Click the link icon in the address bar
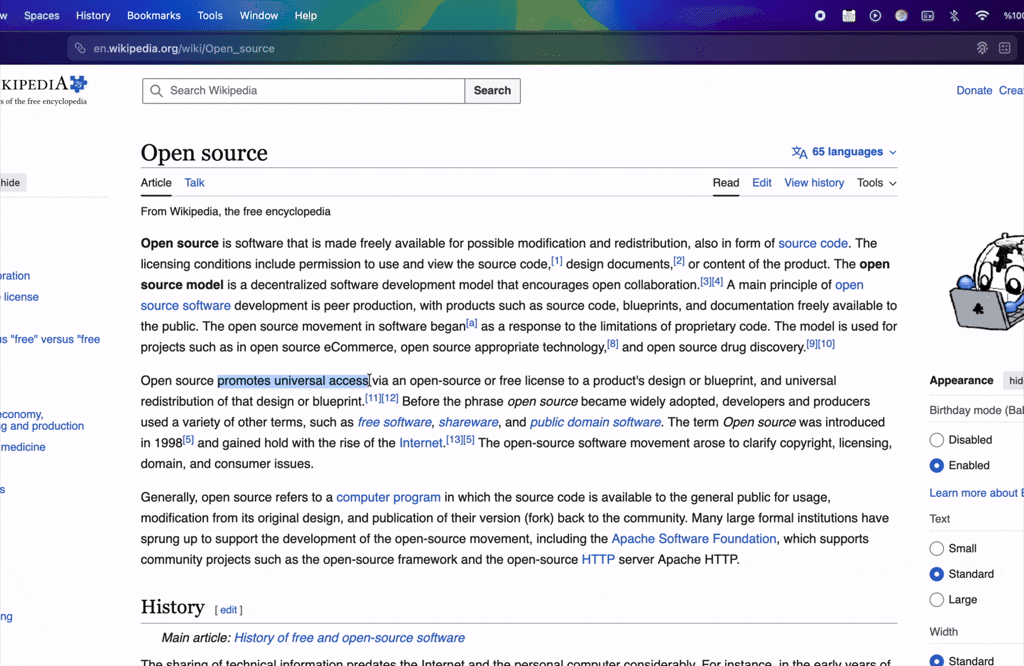Screen dimensions: 1024x666 tap(80, 48)
